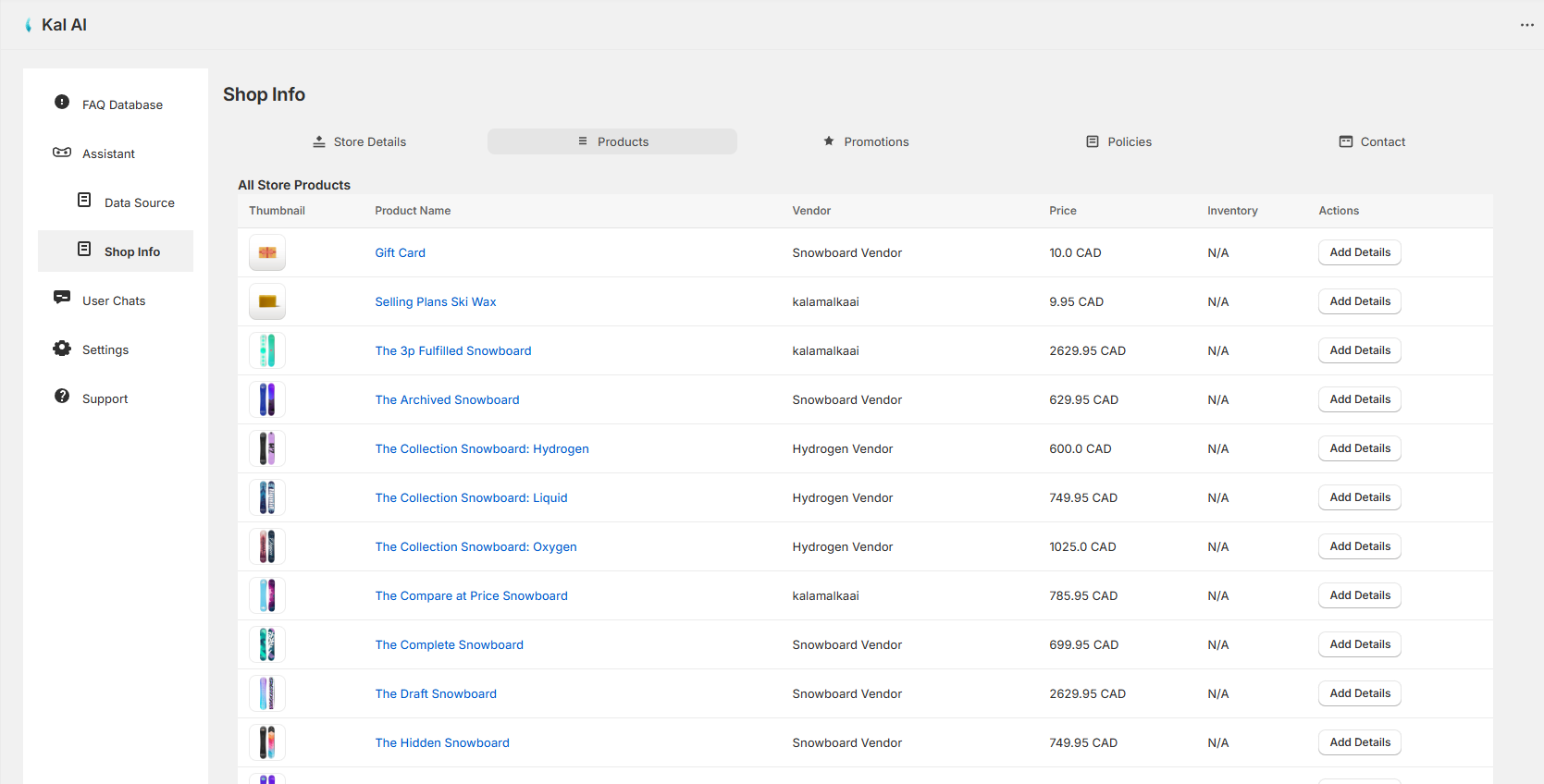
Task: Select the Contact tab
Action: pyautogui.click(x=1372, y=141)
